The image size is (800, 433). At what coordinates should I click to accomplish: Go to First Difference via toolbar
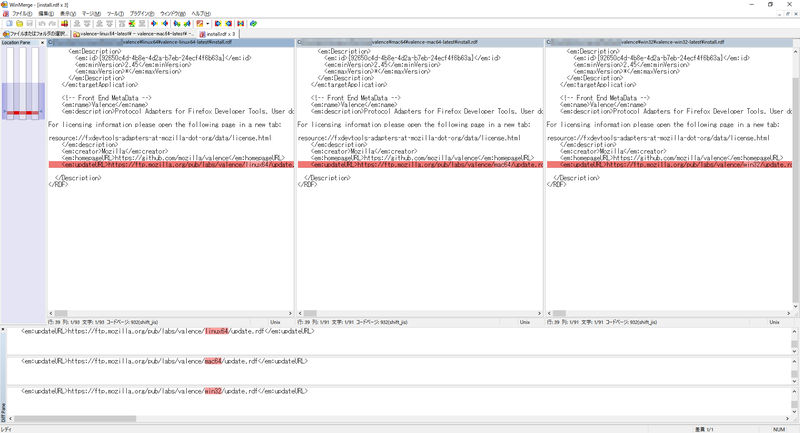[121, 23]
